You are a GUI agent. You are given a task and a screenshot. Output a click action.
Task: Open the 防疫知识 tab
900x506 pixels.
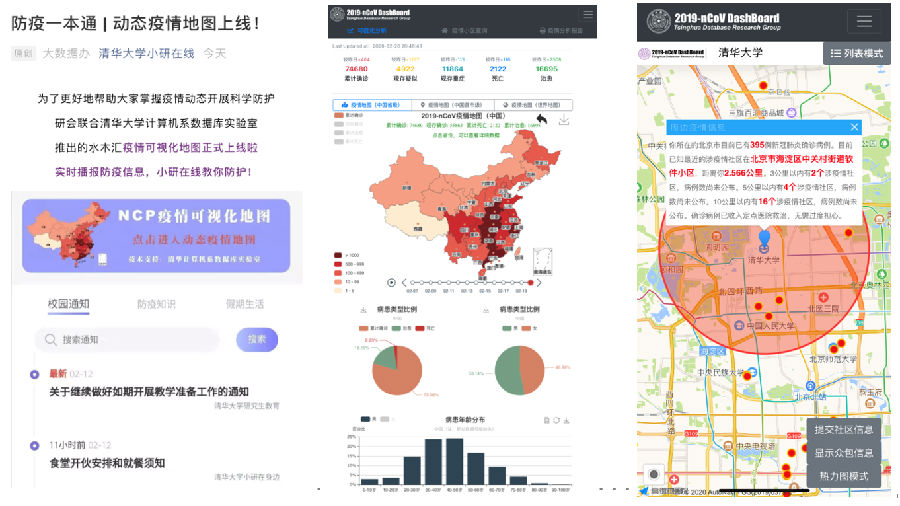[156, 304]
